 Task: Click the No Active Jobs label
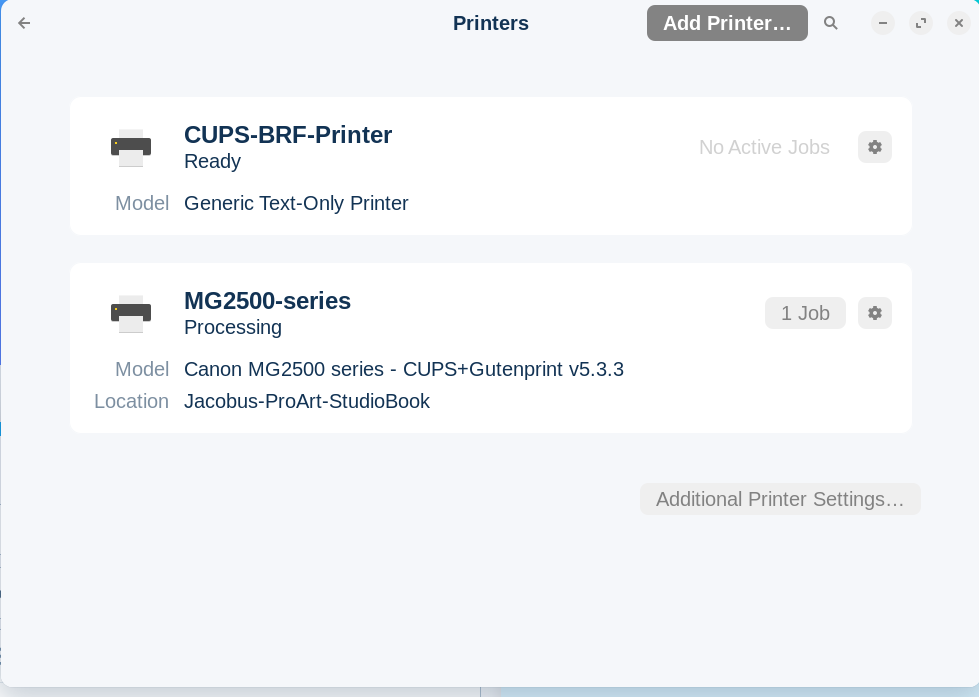pyautogui.click(x=764, y=147)
